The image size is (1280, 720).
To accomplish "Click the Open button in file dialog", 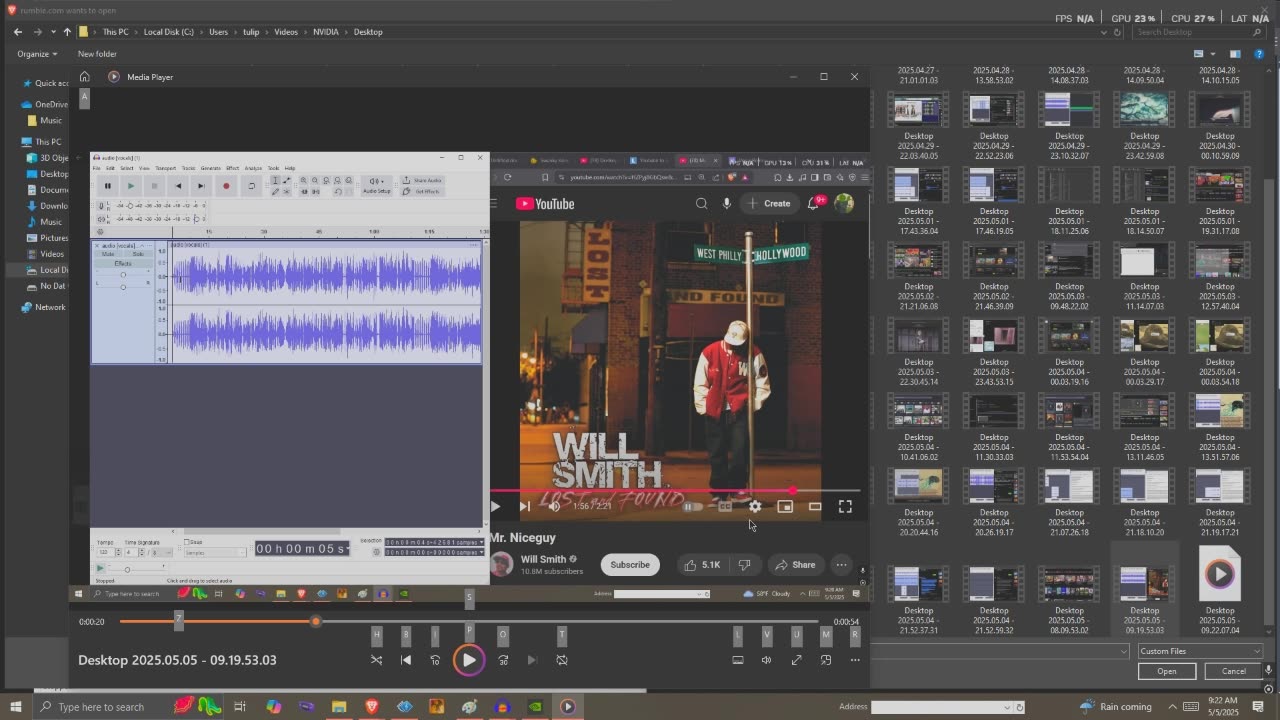I will (x=1167, y=671).
